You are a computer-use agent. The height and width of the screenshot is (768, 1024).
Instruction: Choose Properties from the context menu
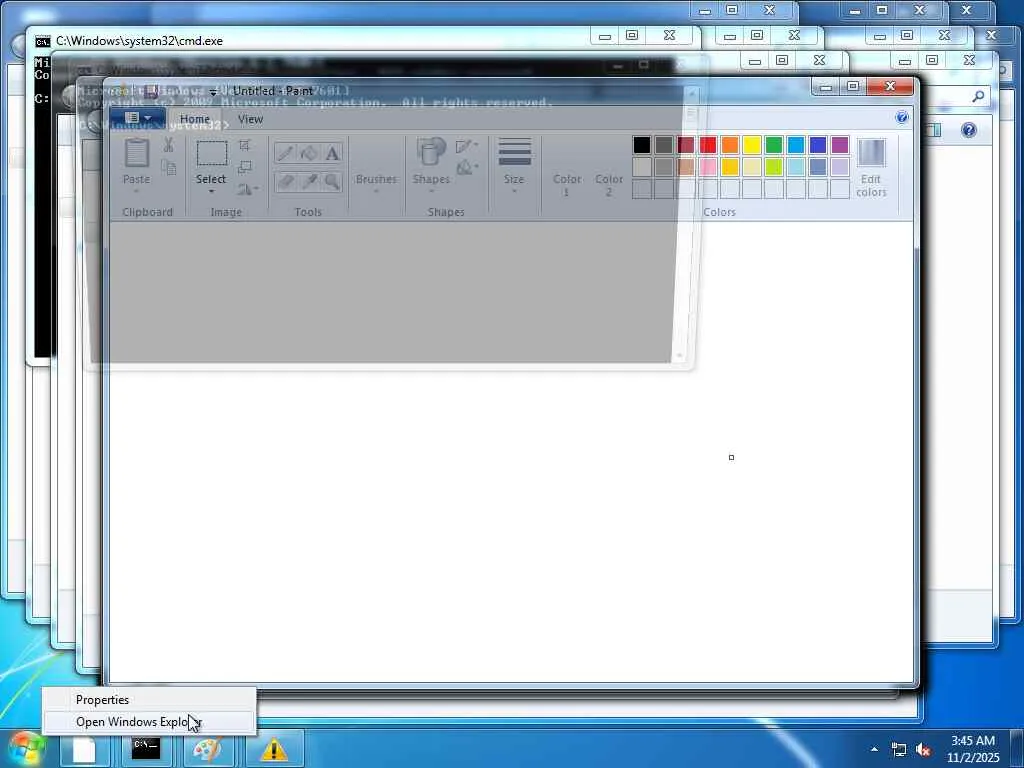click(149, 699)
